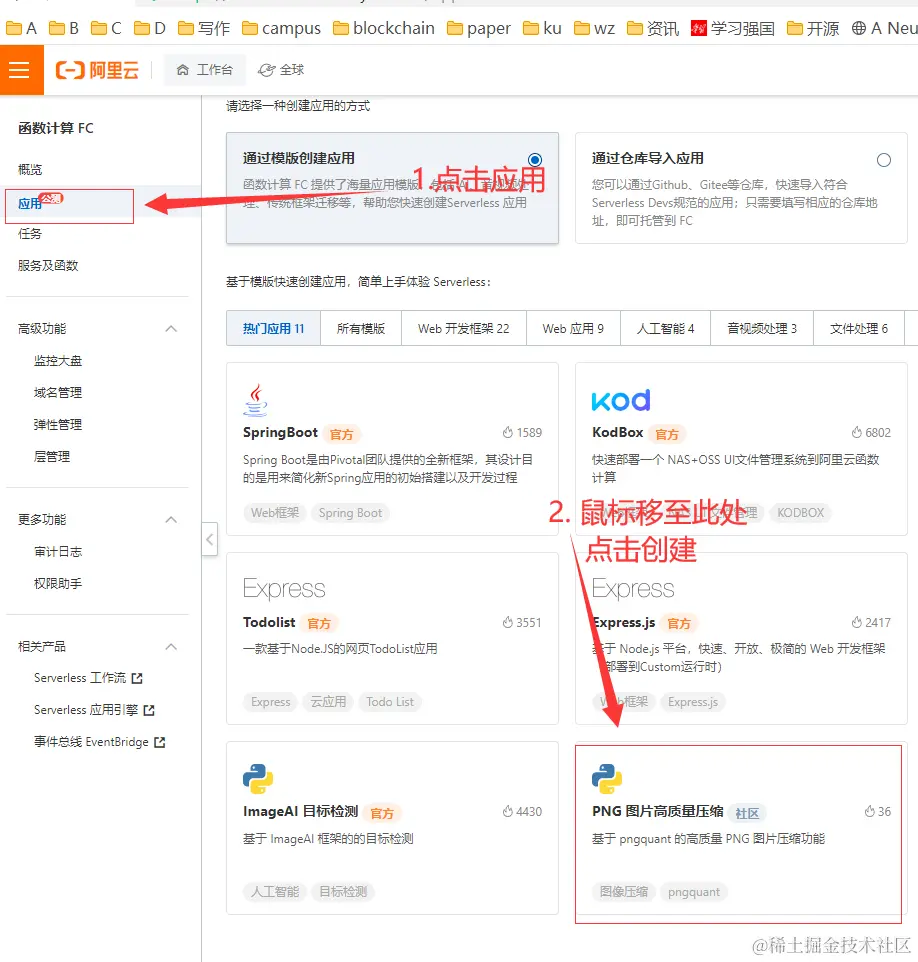This screenshot has height=962, width=918.
Task: Select the ImageAI 目标检测 card title
Action: click(x=301, y=811)
